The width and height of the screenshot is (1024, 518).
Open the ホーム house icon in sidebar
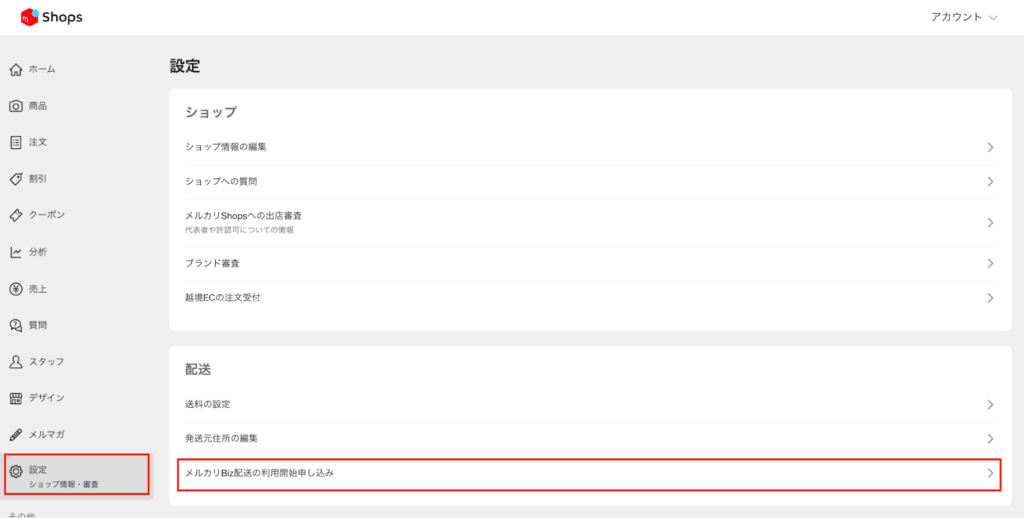(16, 69)
